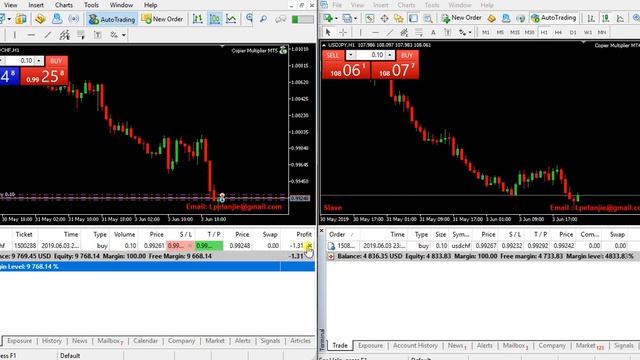Select text A tool in right window
This screenshot has width=640, height=360.
tap(433, 33)
